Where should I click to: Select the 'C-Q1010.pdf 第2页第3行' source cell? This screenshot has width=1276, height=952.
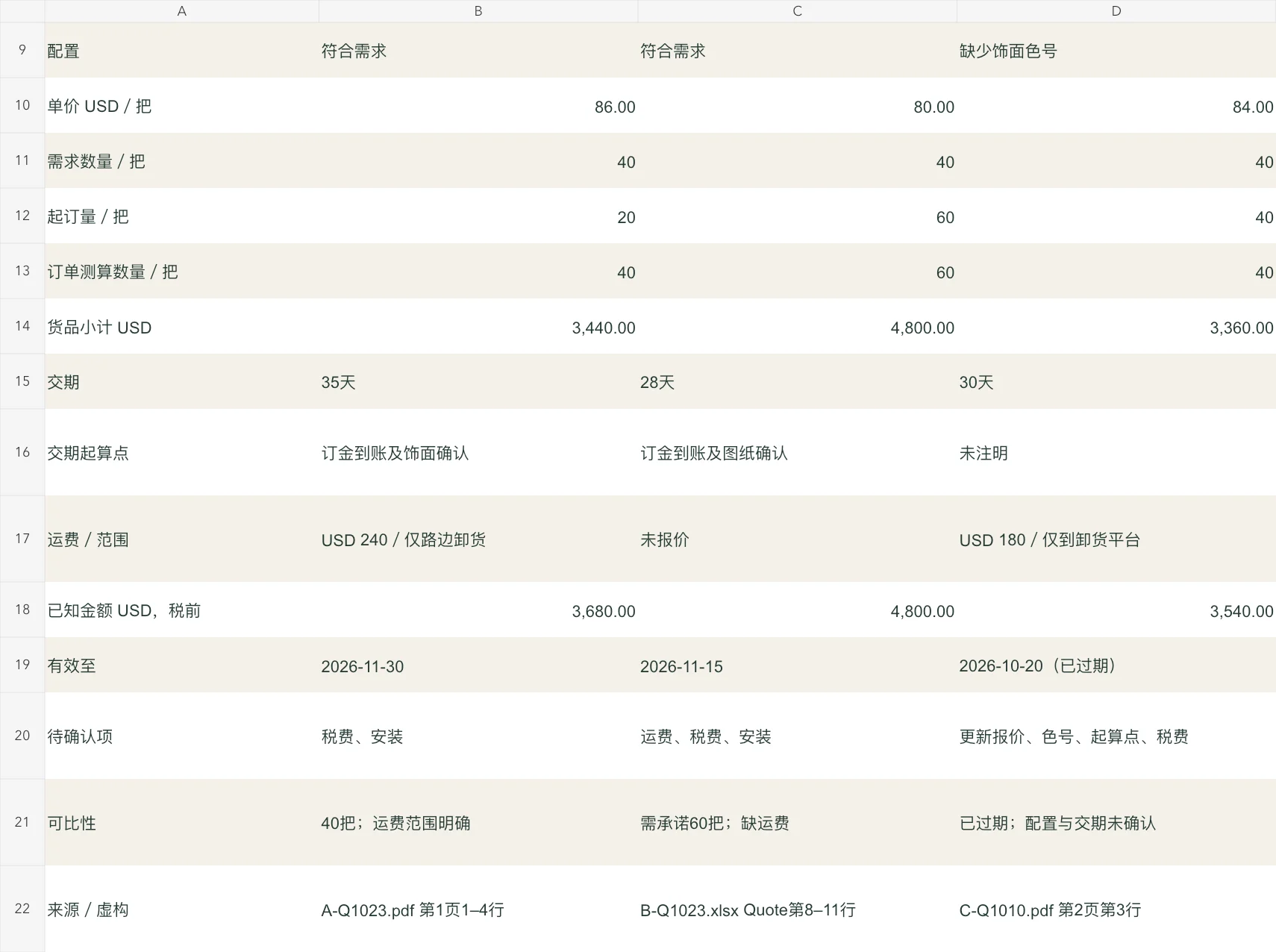tap(1116, 909)
